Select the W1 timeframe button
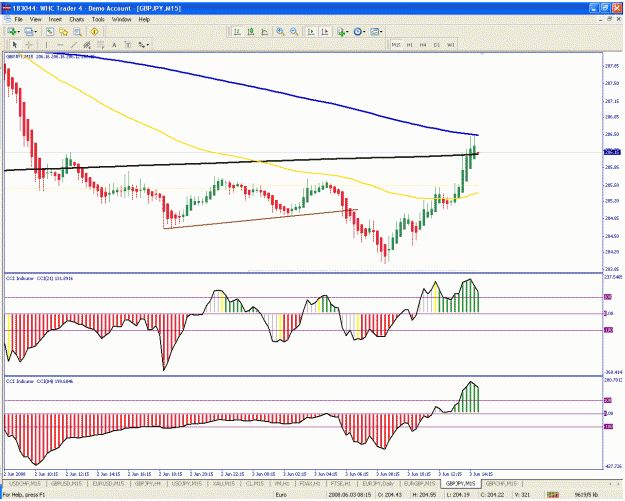 451,45
